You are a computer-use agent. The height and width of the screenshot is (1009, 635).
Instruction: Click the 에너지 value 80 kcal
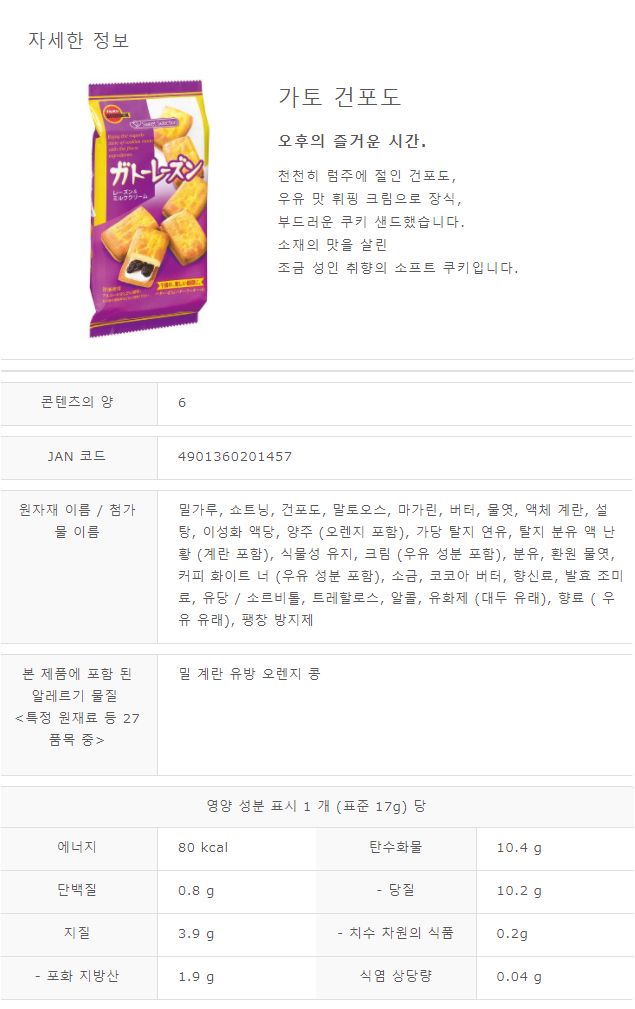pyautogui.click(x=203, y=848)
